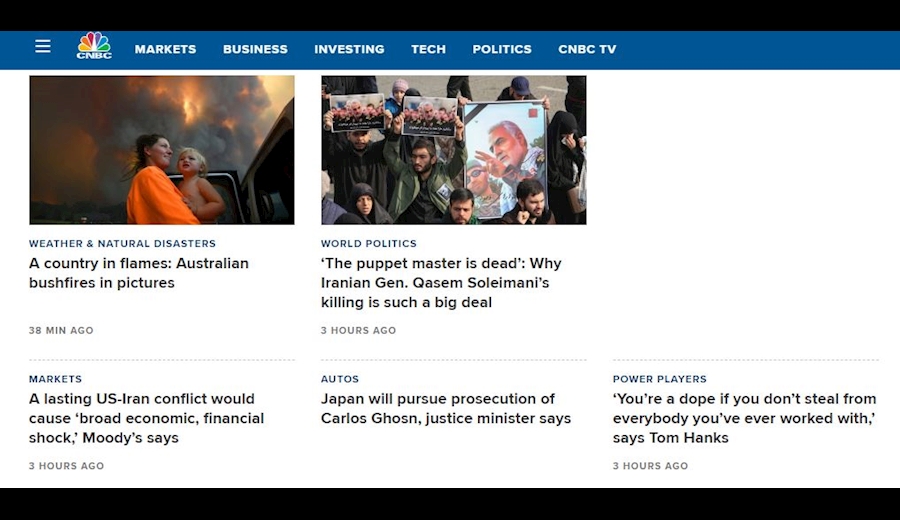
Task: Go to the Investing section
Action: [x=349, y=49]
